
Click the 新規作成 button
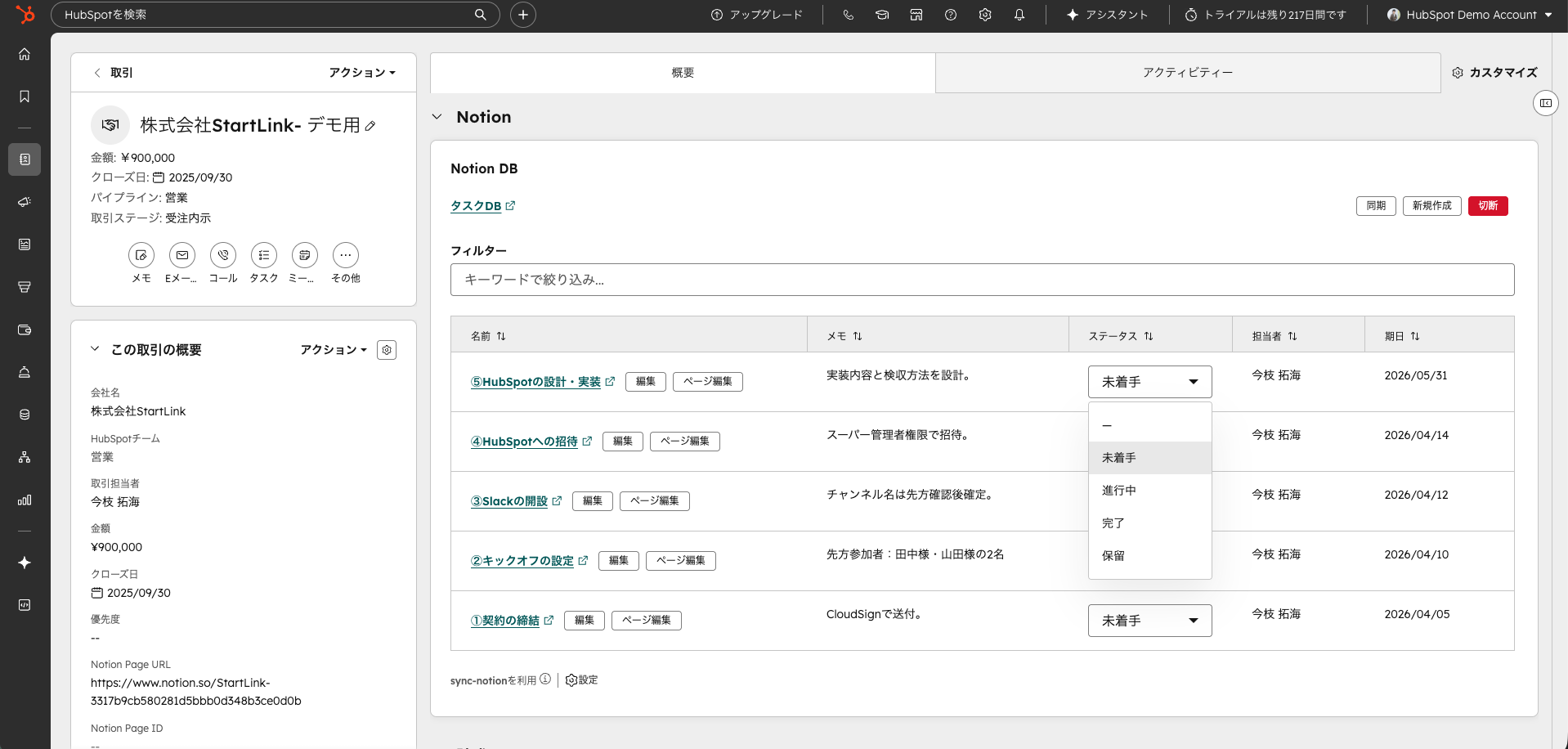[x=1431, y=206]
